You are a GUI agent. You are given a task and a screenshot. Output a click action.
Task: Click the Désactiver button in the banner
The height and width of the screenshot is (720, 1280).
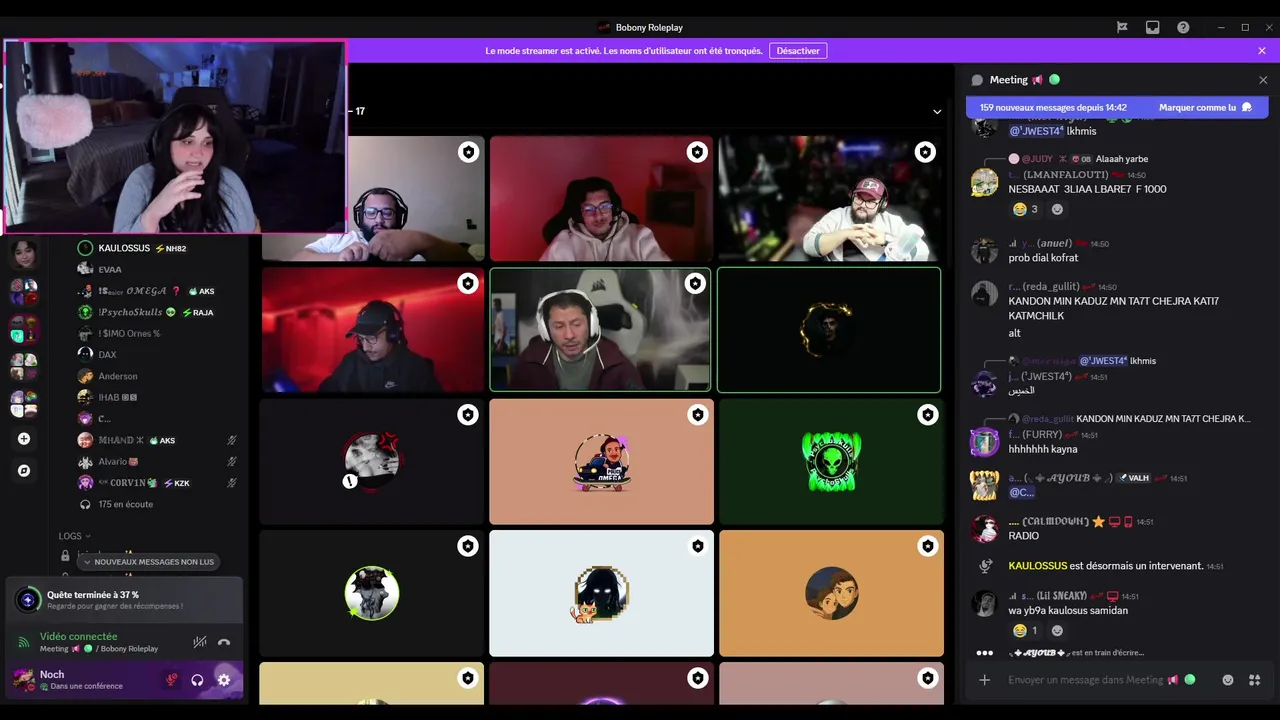click(798, 50)
